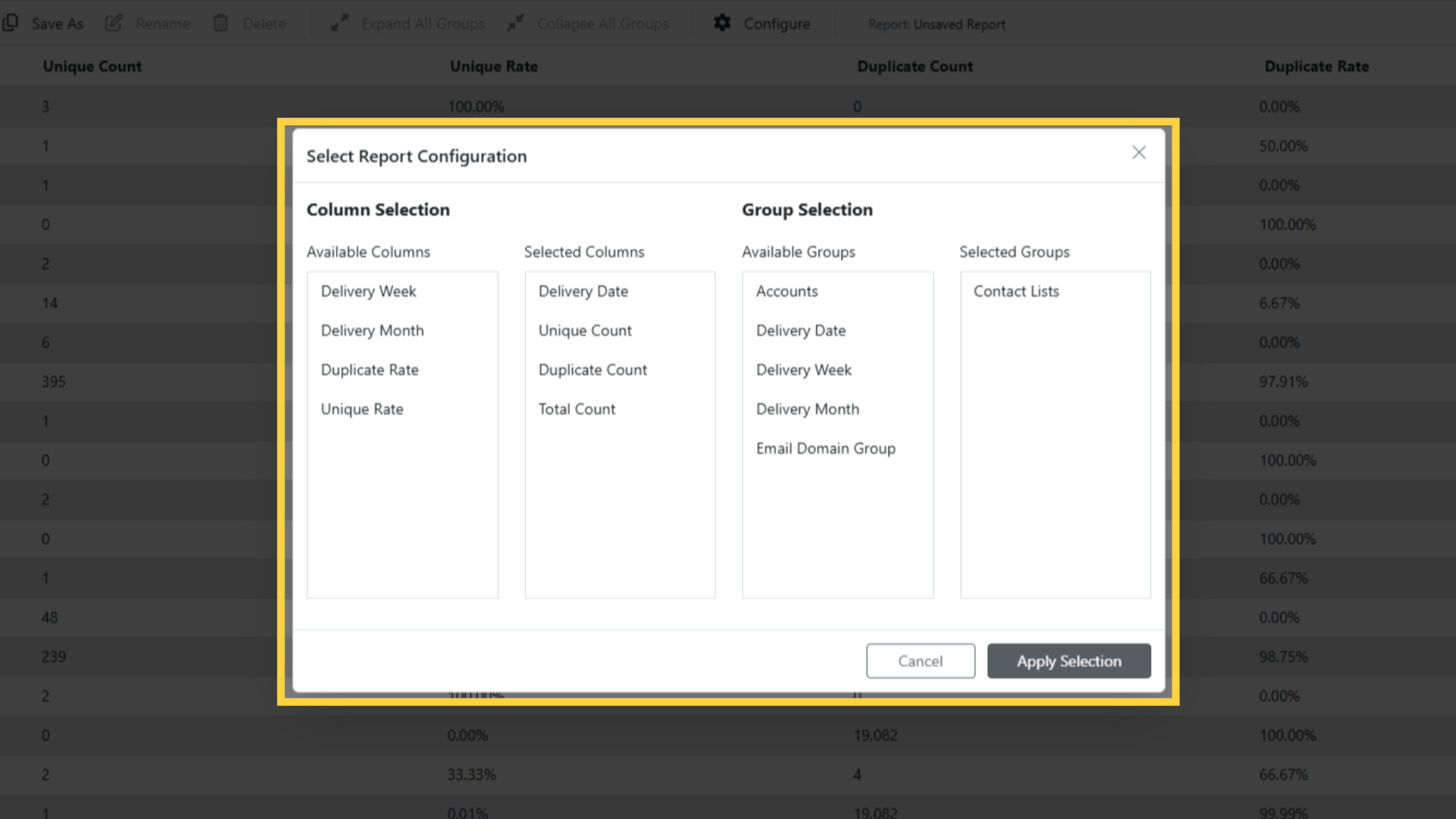Click the 33.33% unique rate cell
The width and height of the screenshot is (1456, 819).
471,775
